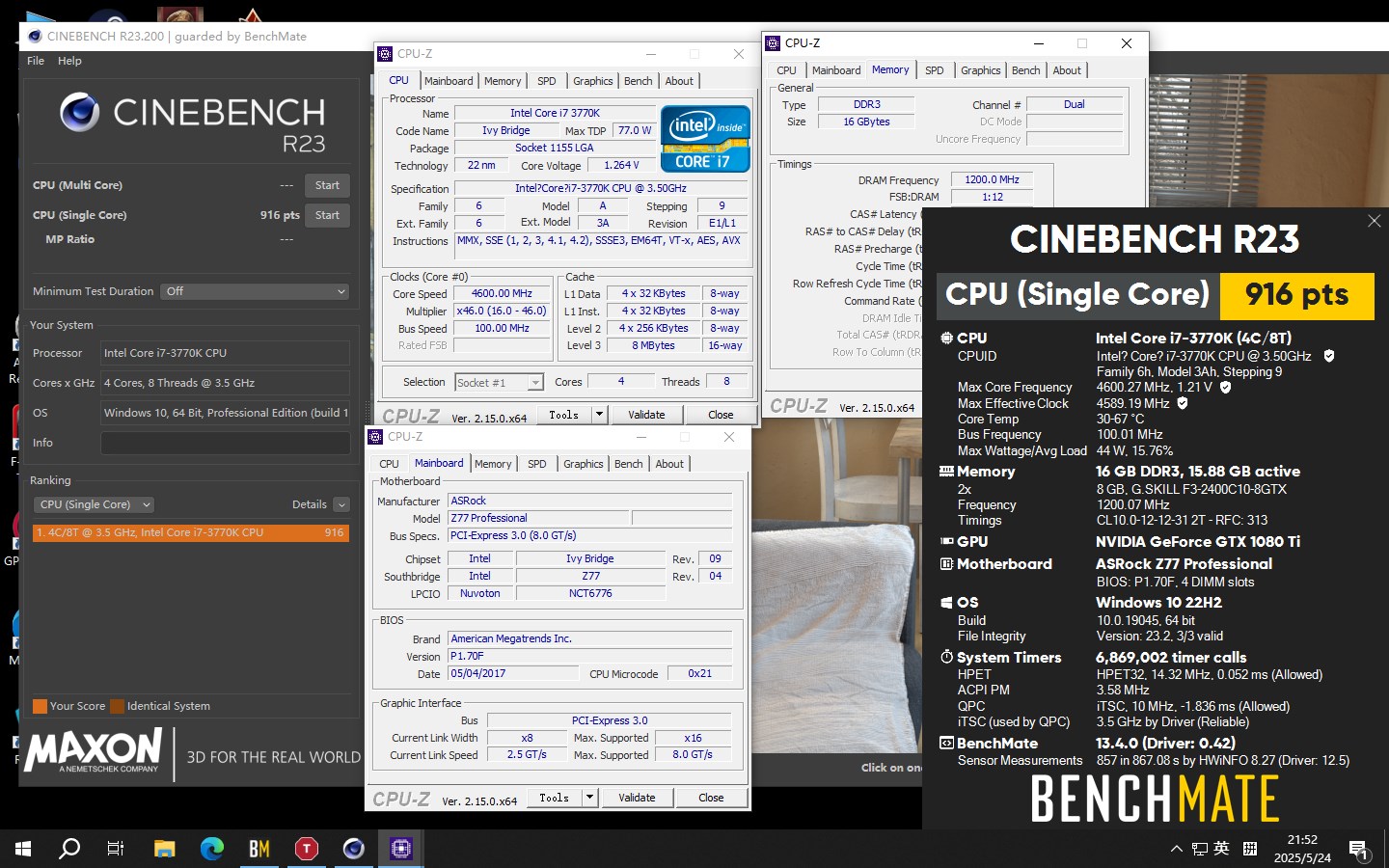Open Task View in taskbar
Image resolution: width=1389 pixels, height=868 pixels.
[116, 849]
